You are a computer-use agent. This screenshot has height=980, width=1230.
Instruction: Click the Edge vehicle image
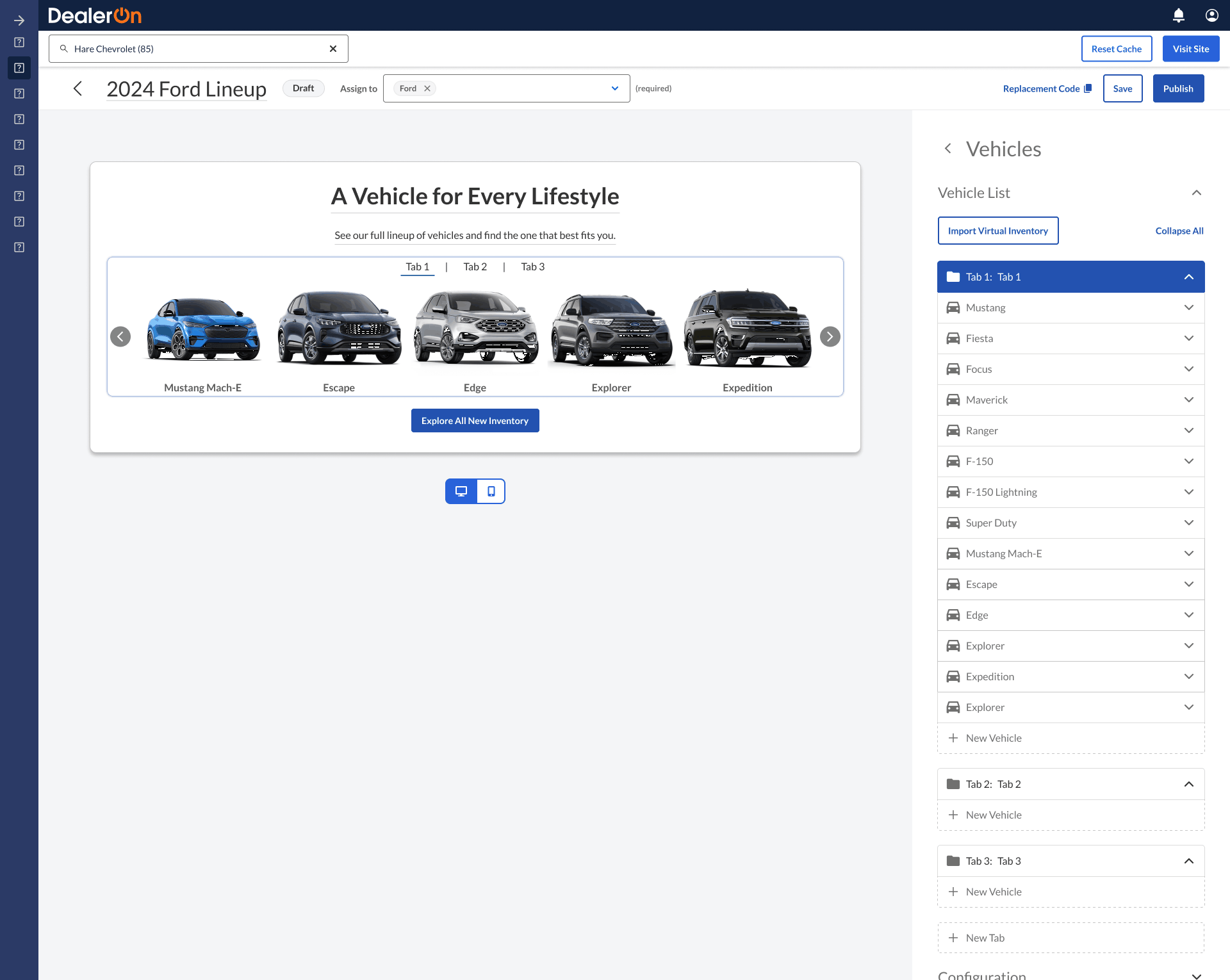(x=475, y=328)
